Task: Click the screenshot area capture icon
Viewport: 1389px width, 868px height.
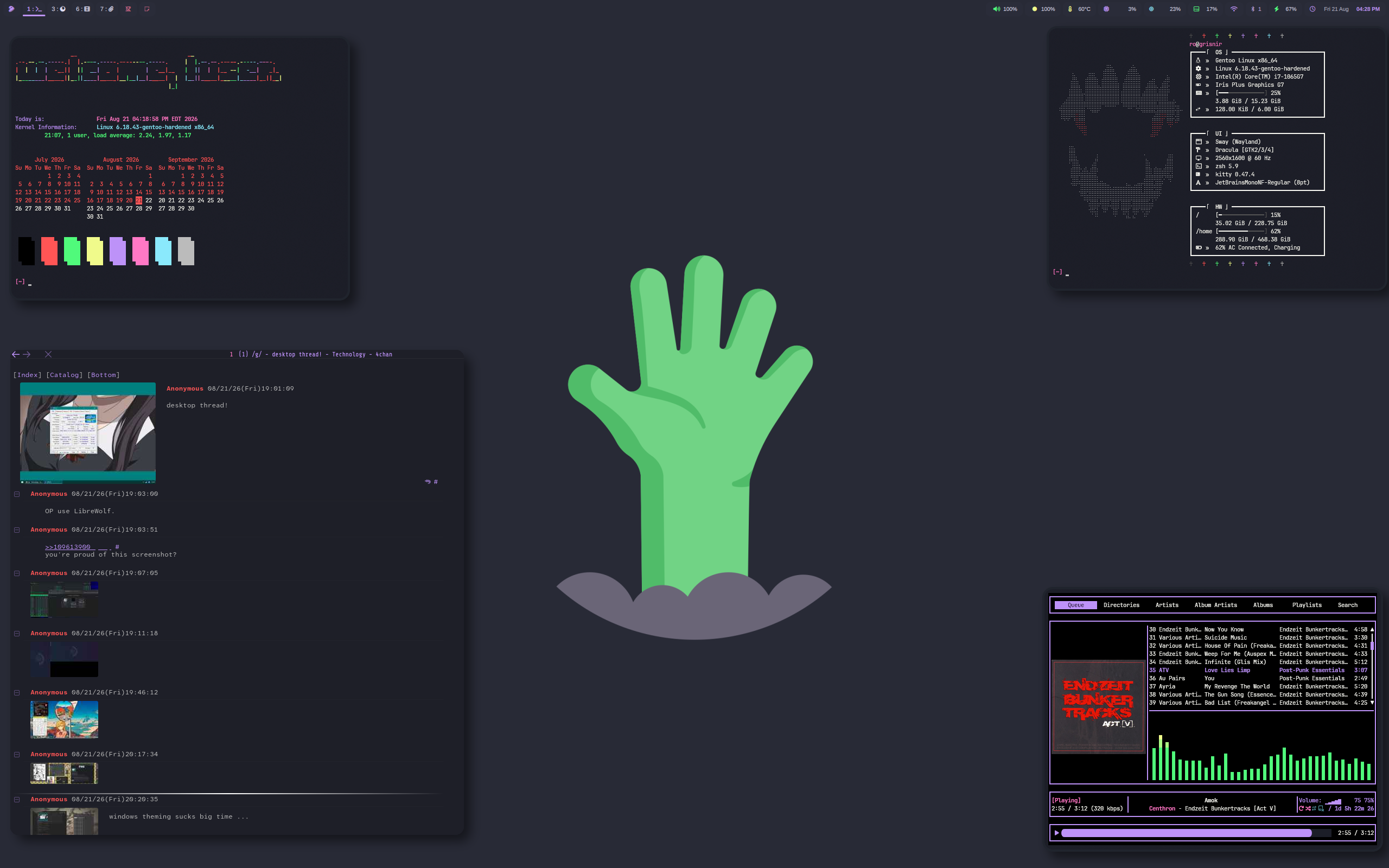Action: pos(147,9)
